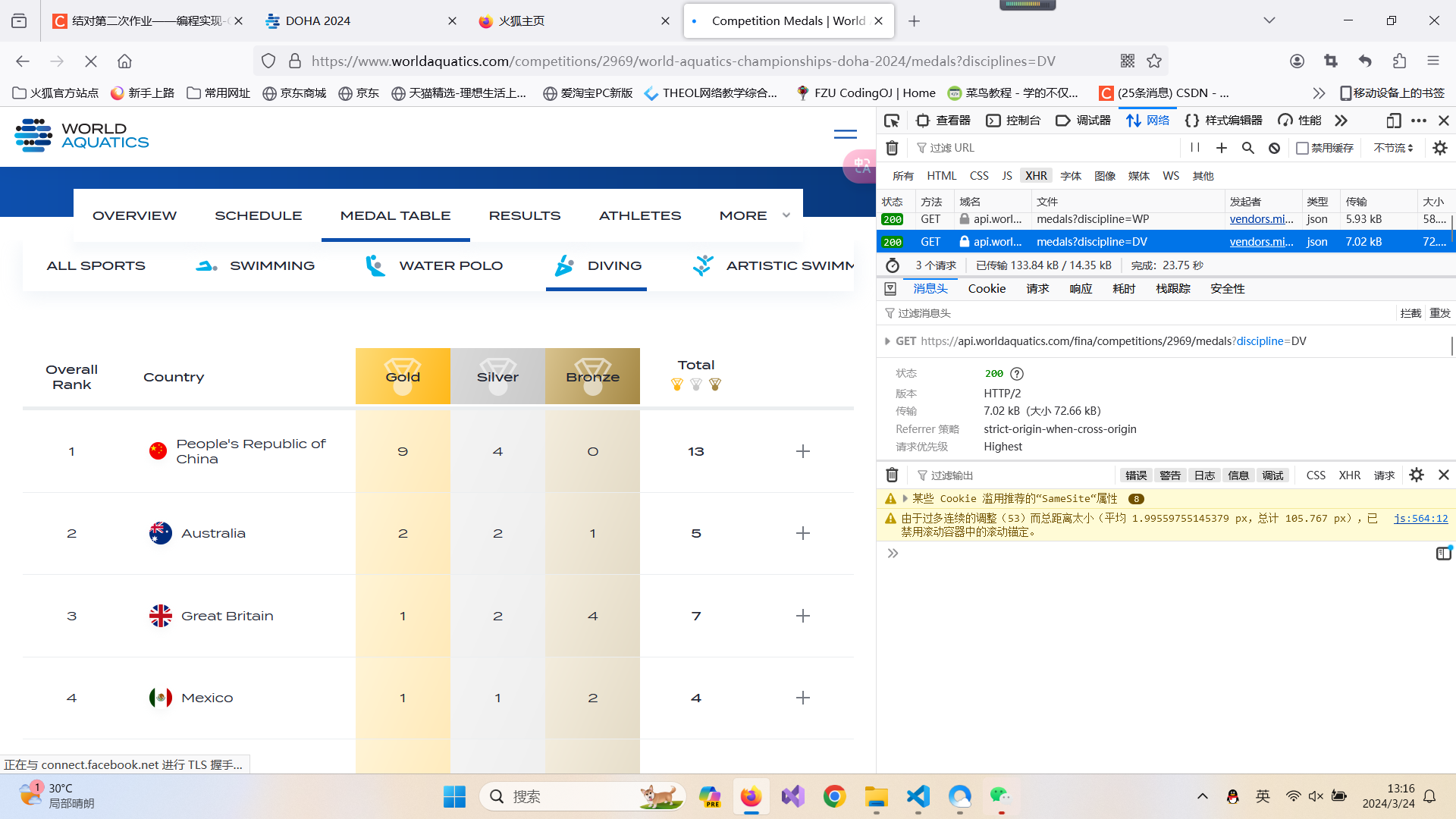This screenshot has height=819, width=1456.
Task: Open responsive design mode icon
Action: tap(1393, 121)
